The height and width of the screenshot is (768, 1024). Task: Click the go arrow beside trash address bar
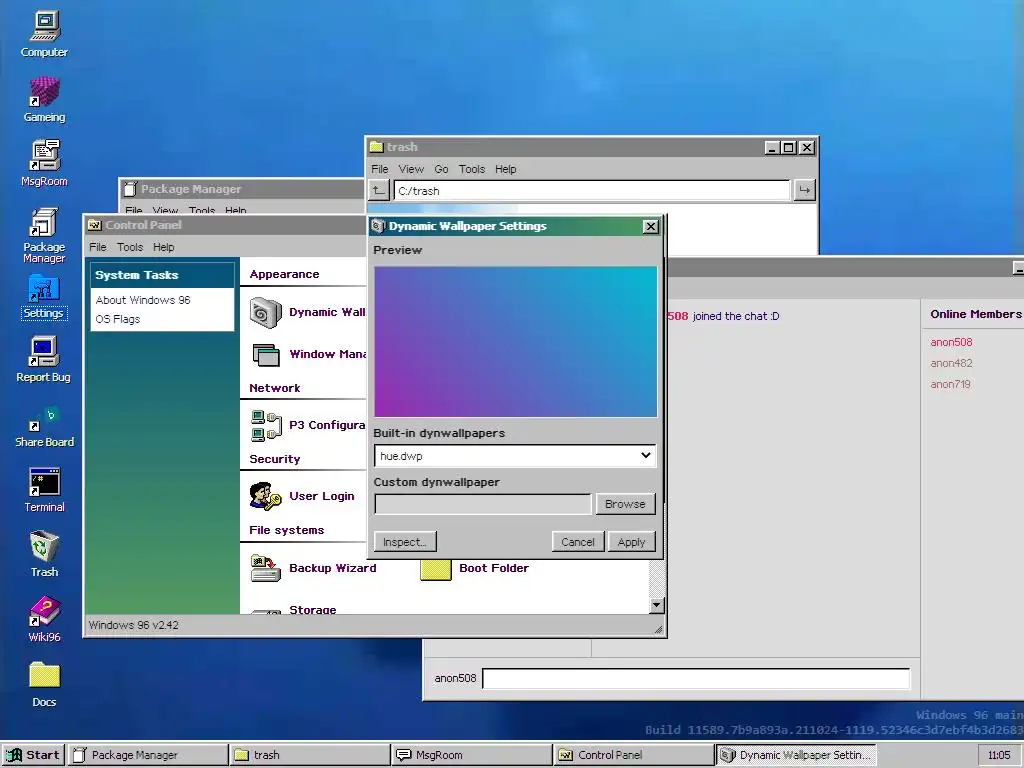[x=805, y=191]
